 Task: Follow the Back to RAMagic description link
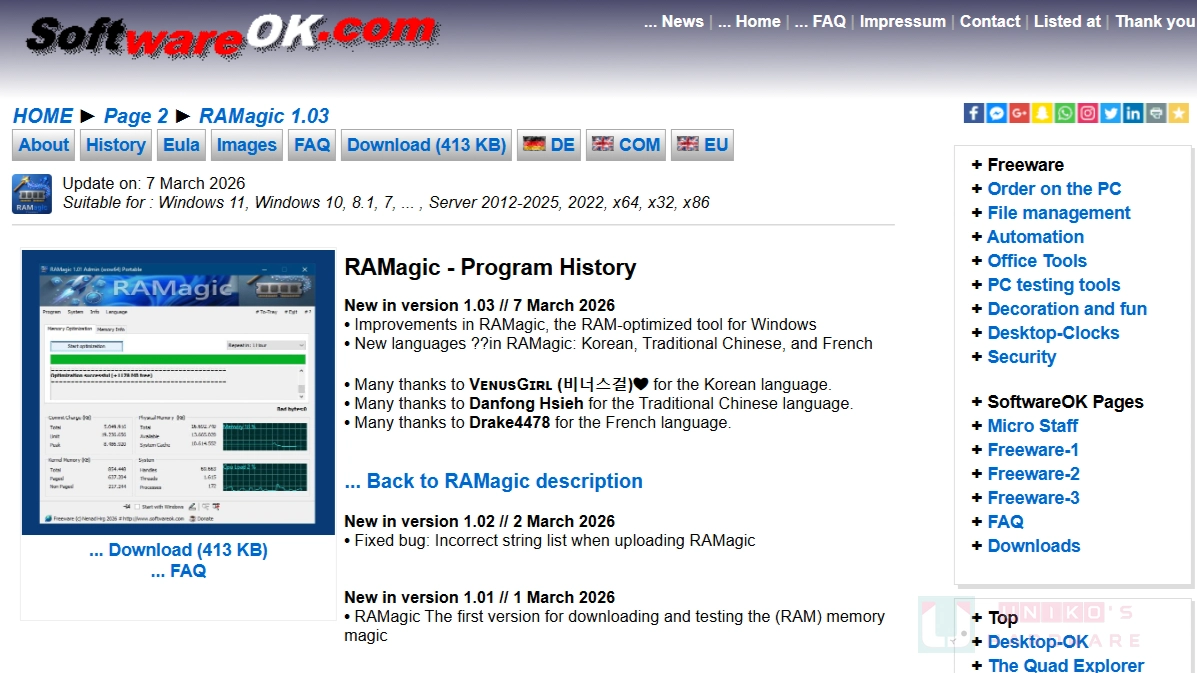click(493, 481)
